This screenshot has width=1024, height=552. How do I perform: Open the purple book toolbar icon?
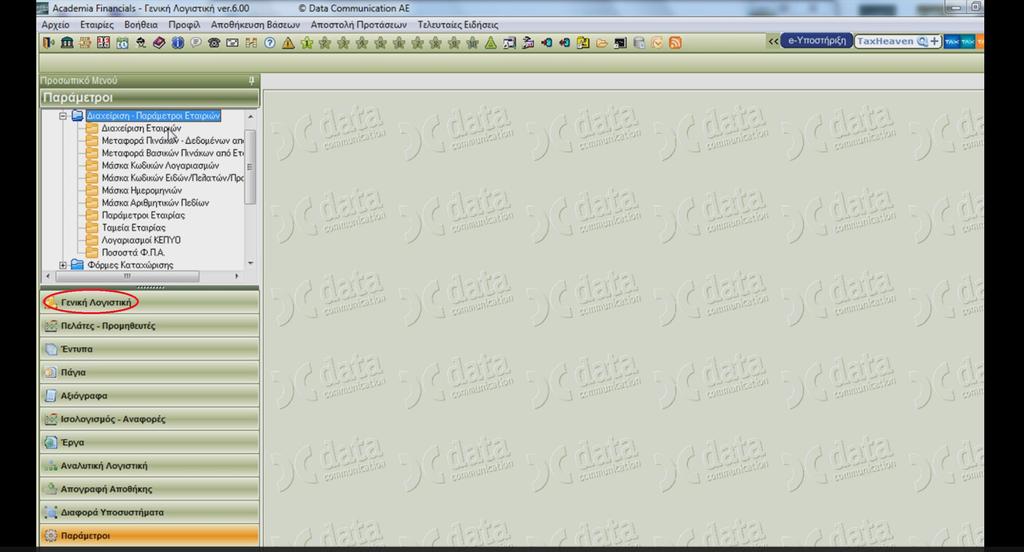click(x=159, y=43)
